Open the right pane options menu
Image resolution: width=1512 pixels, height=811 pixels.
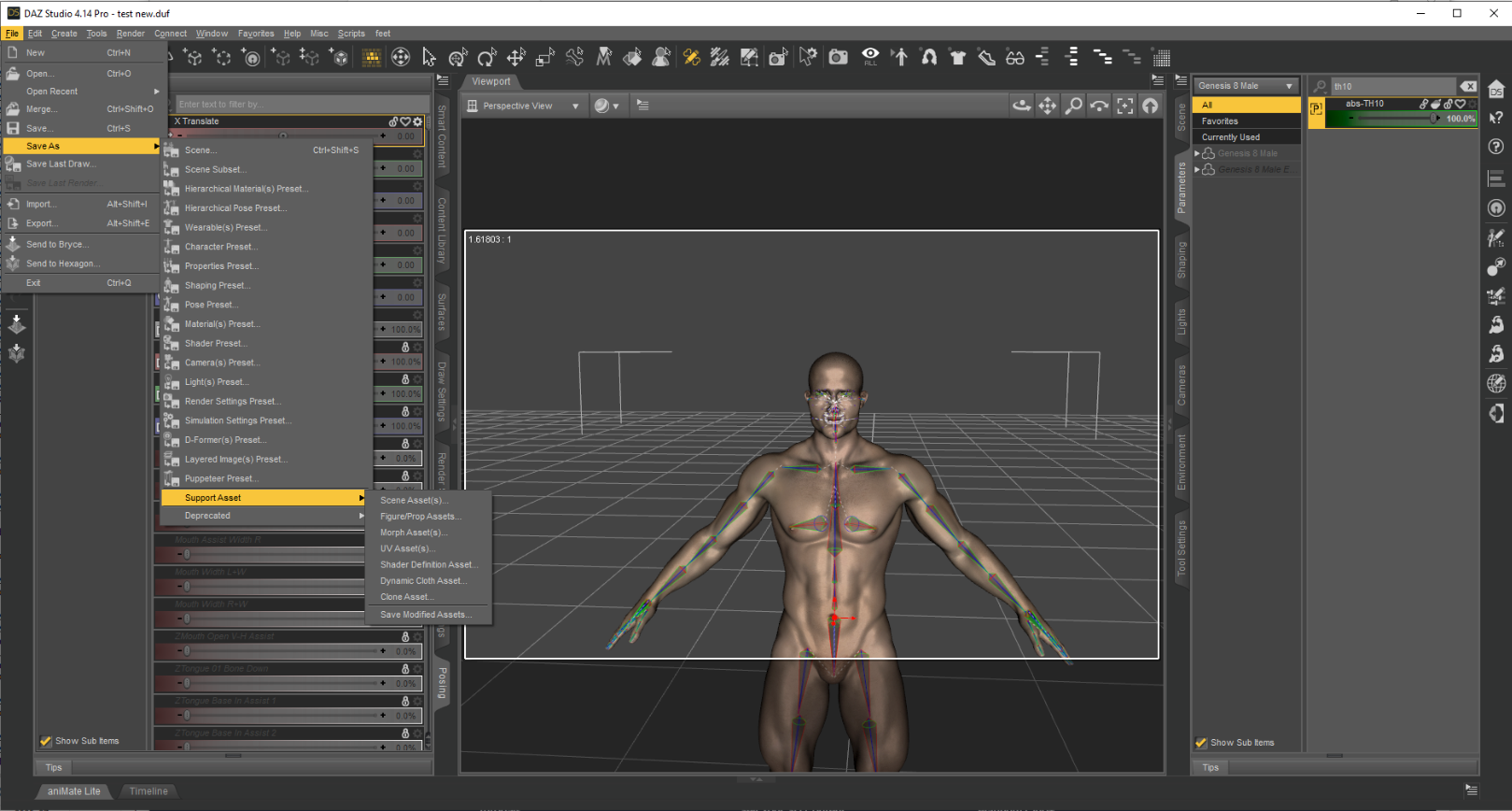[x=1181, y=80]
